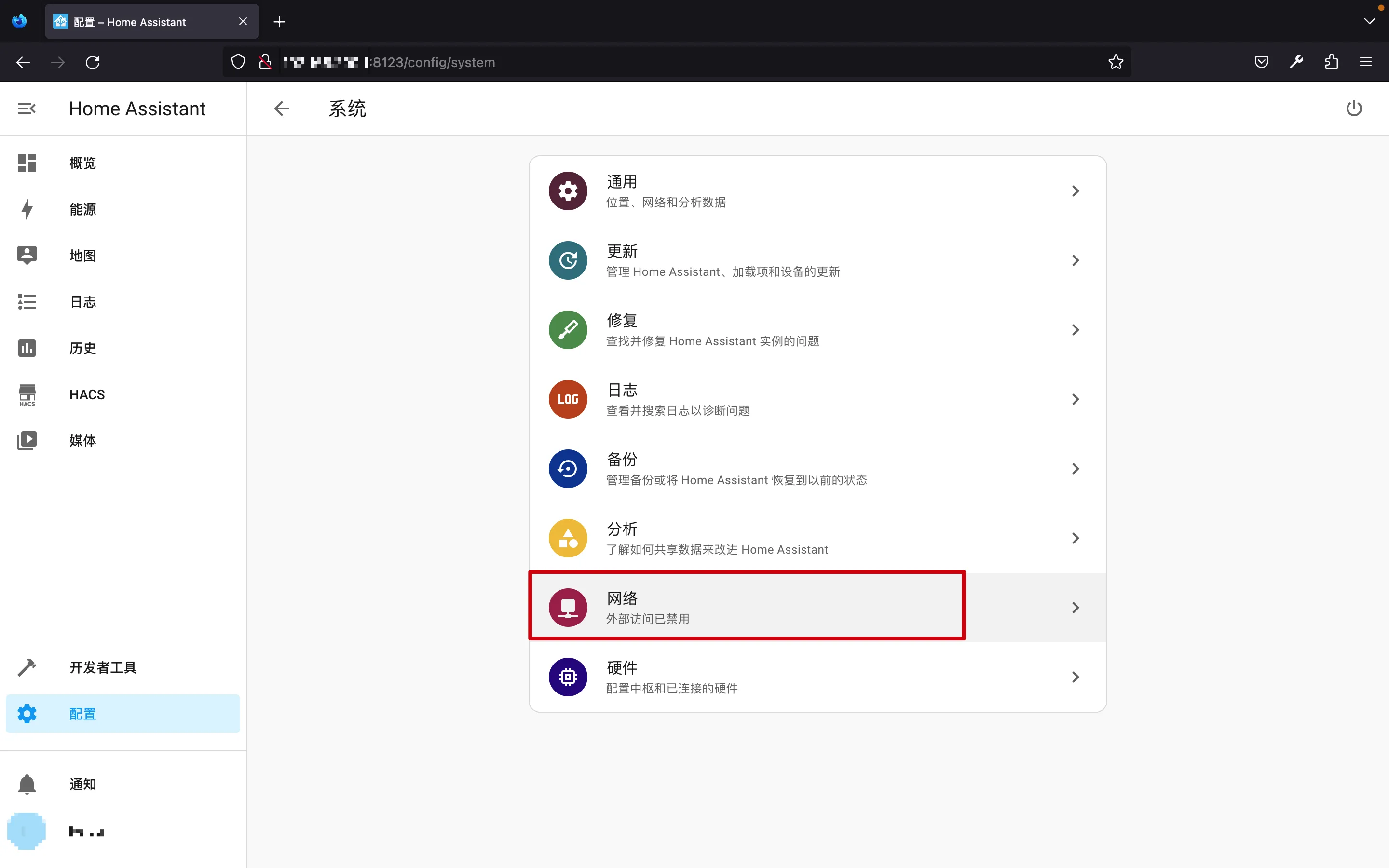Expand 日志 row chevron in system list

1076,399
